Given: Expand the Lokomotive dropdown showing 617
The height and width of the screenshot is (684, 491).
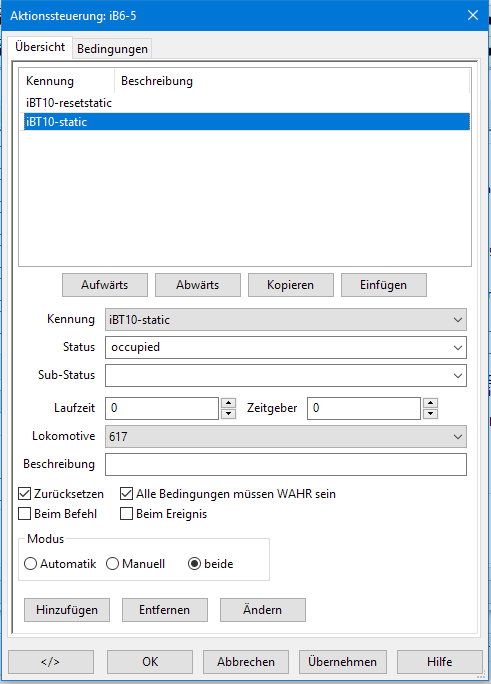Looking at the screenshot, I should (286, 437).
